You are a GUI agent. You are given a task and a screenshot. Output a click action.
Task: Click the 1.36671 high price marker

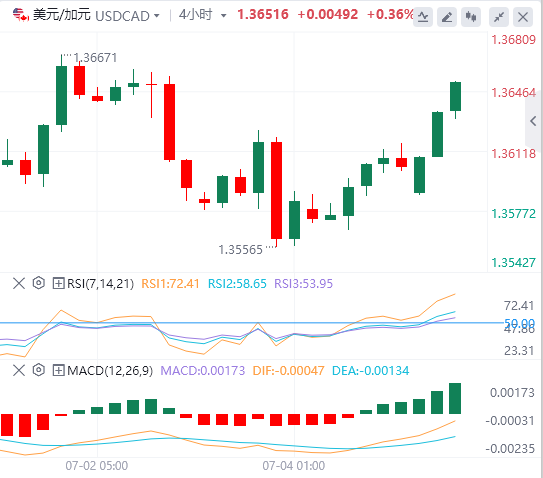click(95, 57)
